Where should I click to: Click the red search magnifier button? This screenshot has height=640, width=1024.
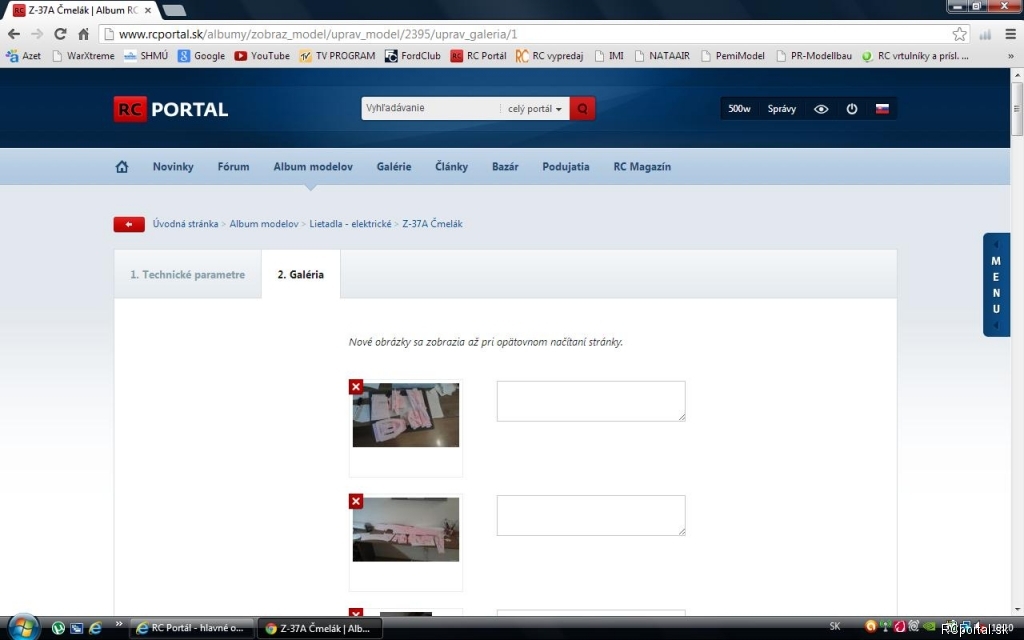point(582,108)
